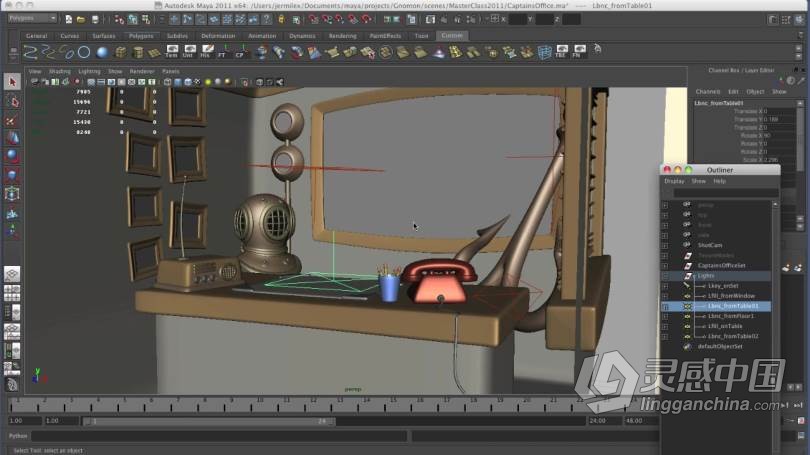Viewport: 810px width, 455px height.
Task: Open the Curves shelf tab
Action: [x=69, y=36]
